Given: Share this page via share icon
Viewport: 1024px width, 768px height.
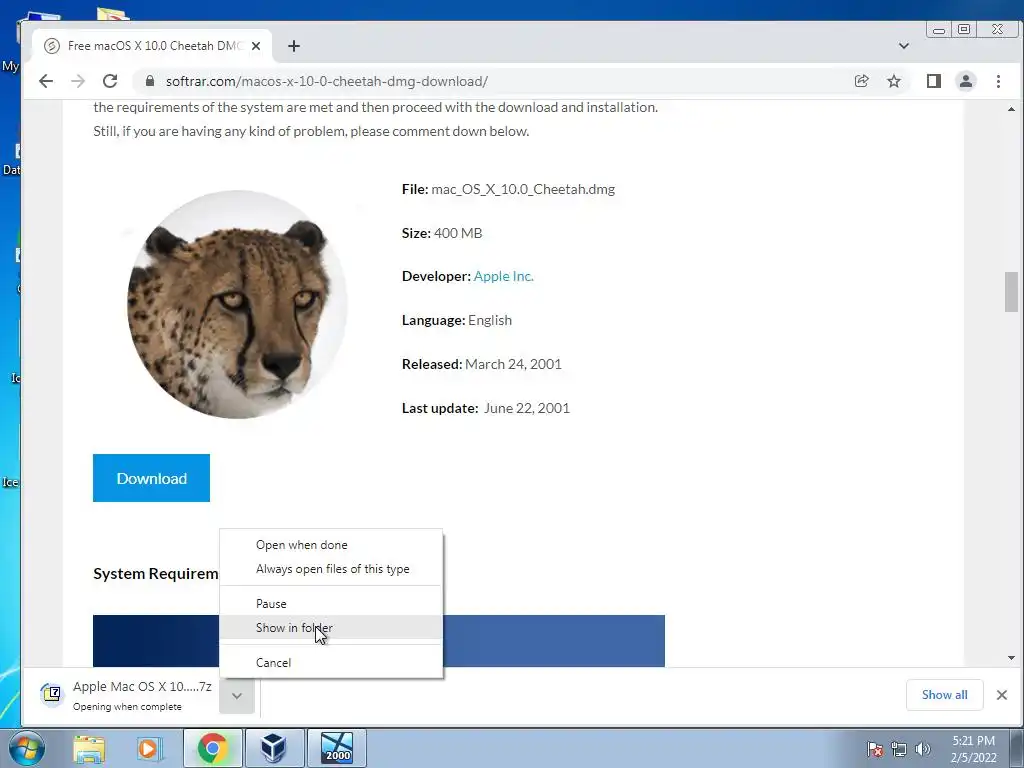Looking at the screenshot, I should click(861, 81).
